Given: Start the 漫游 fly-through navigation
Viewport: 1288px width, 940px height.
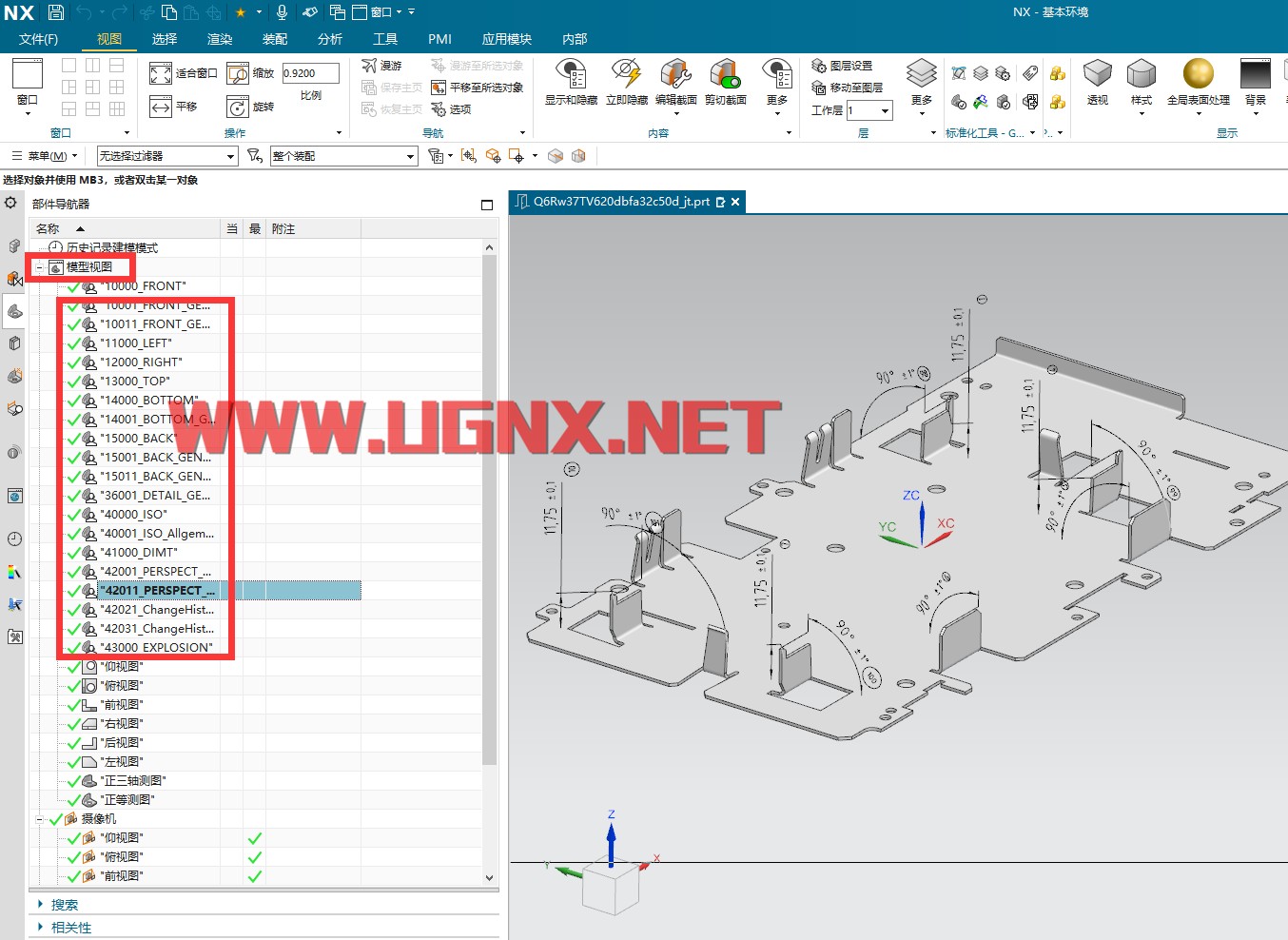Looking at the screenshot, I should (x=381, y=66).
